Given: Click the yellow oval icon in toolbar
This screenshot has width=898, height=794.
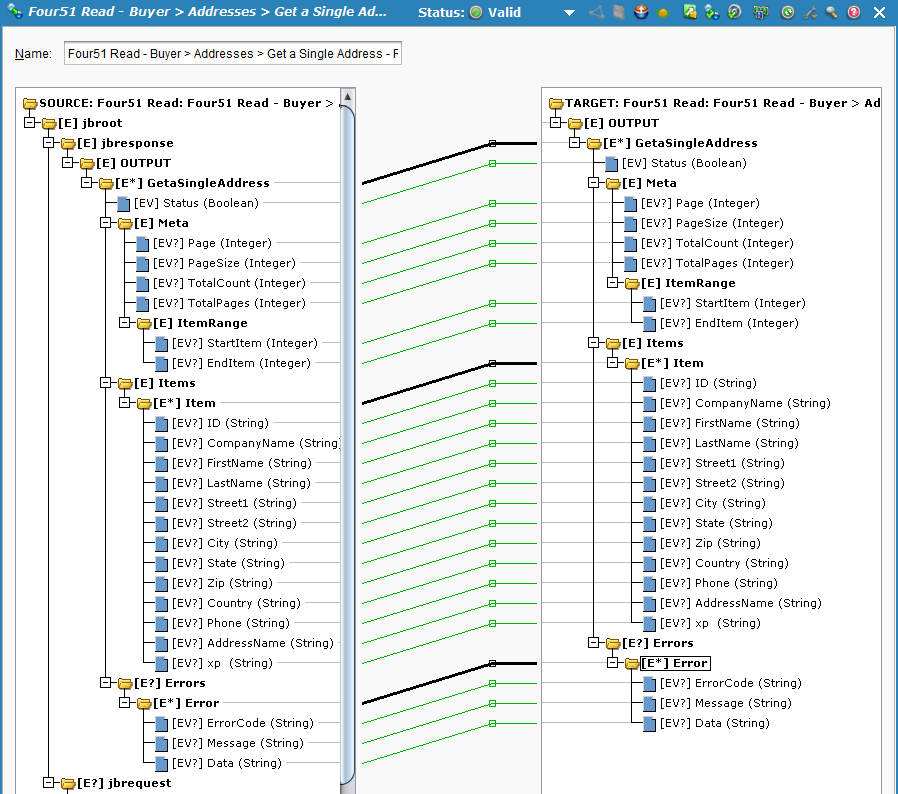Looking at the screenshot, I should pyautogui.click(x=664, y=13).
